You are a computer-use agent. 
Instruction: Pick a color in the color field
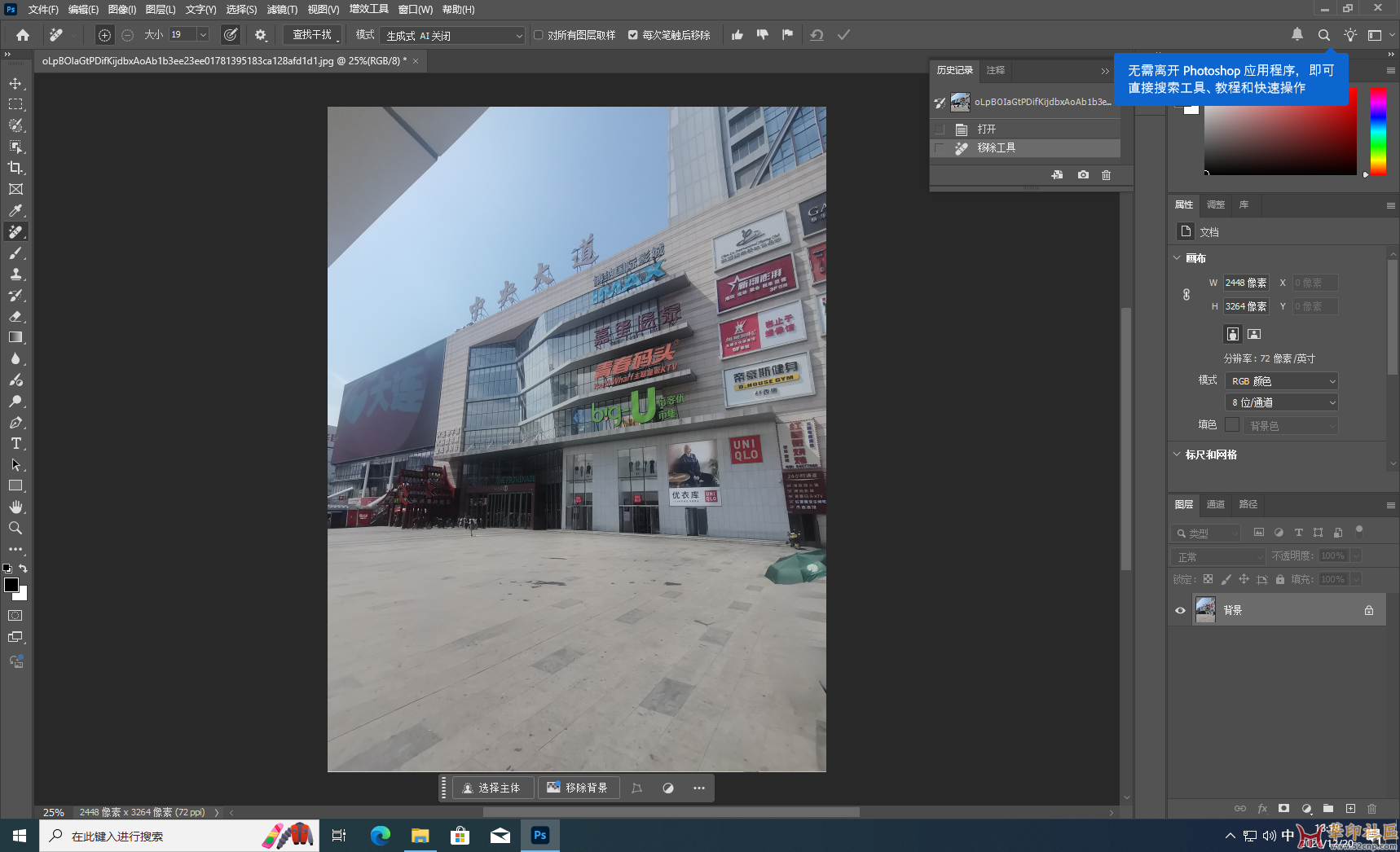pyautogui.click(x=1280, y=130)
